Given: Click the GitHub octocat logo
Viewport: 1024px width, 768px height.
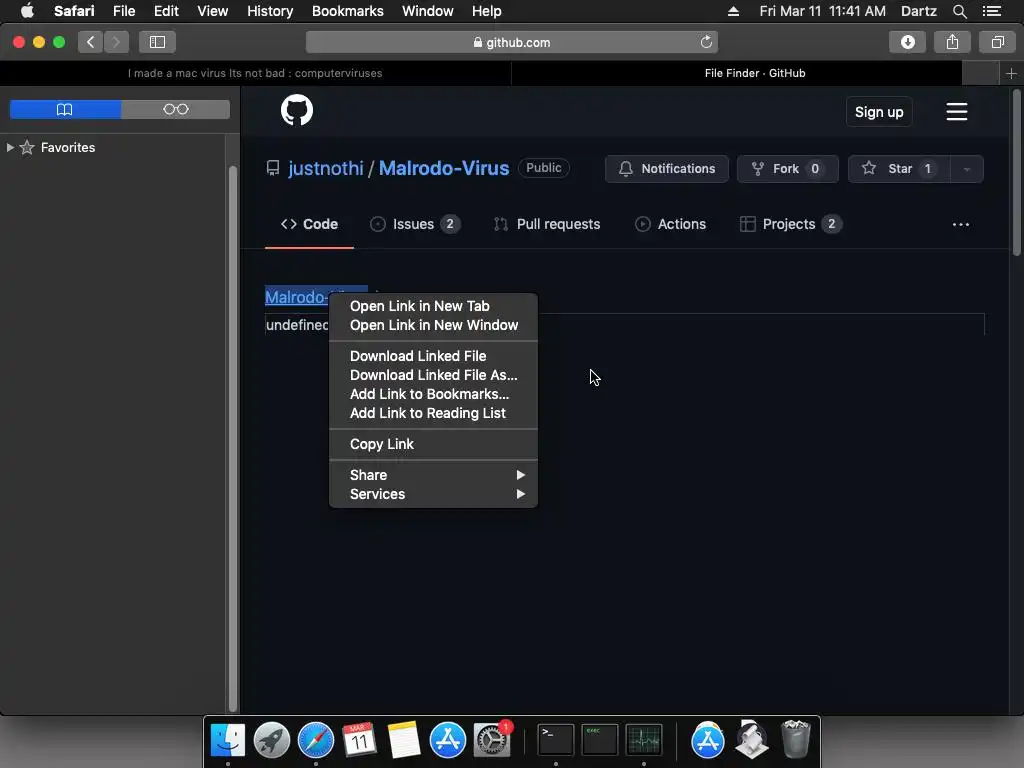Looking at the screenshot, I should (x=296, y=110).
